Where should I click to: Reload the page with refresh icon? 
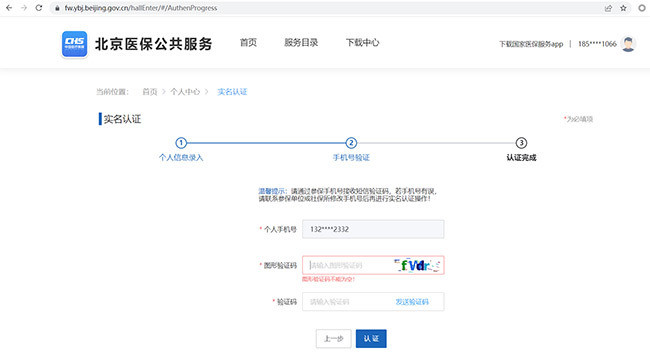pyautogui.click(x=39, y=8)
